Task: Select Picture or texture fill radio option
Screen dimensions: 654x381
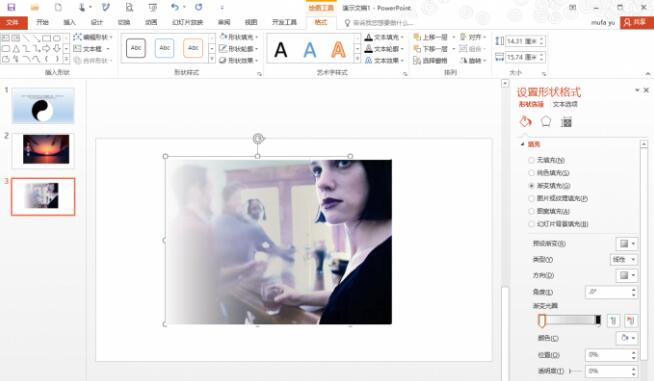Action: pos(558,199)
